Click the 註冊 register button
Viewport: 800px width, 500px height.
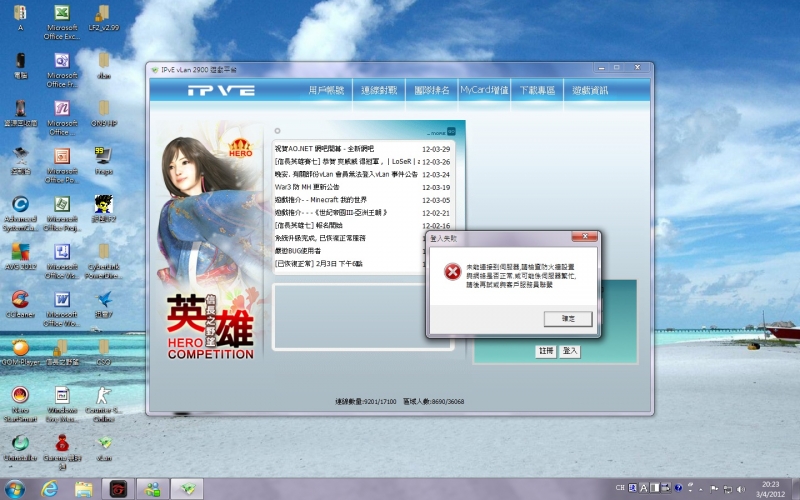tap(546, 351)
